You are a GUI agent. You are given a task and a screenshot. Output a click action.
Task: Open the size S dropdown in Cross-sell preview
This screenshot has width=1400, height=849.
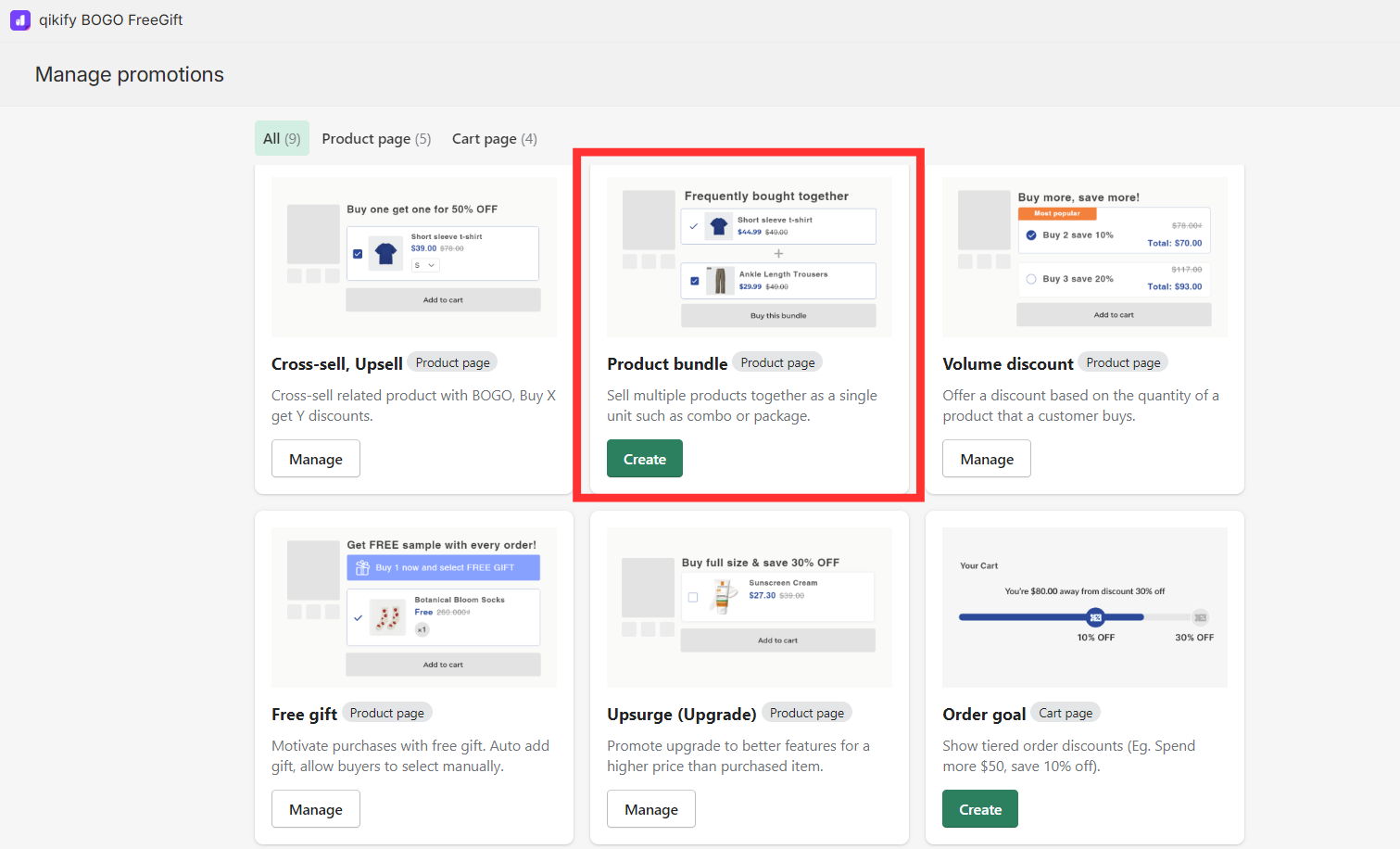point(425,265)
